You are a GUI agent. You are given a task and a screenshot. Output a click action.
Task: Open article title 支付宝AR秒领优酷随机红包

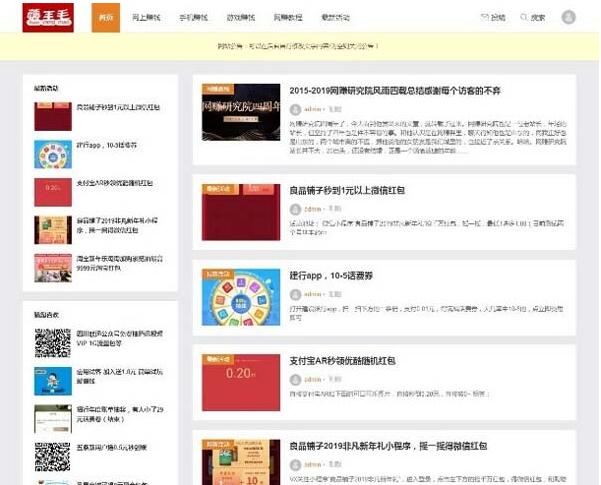343,360
